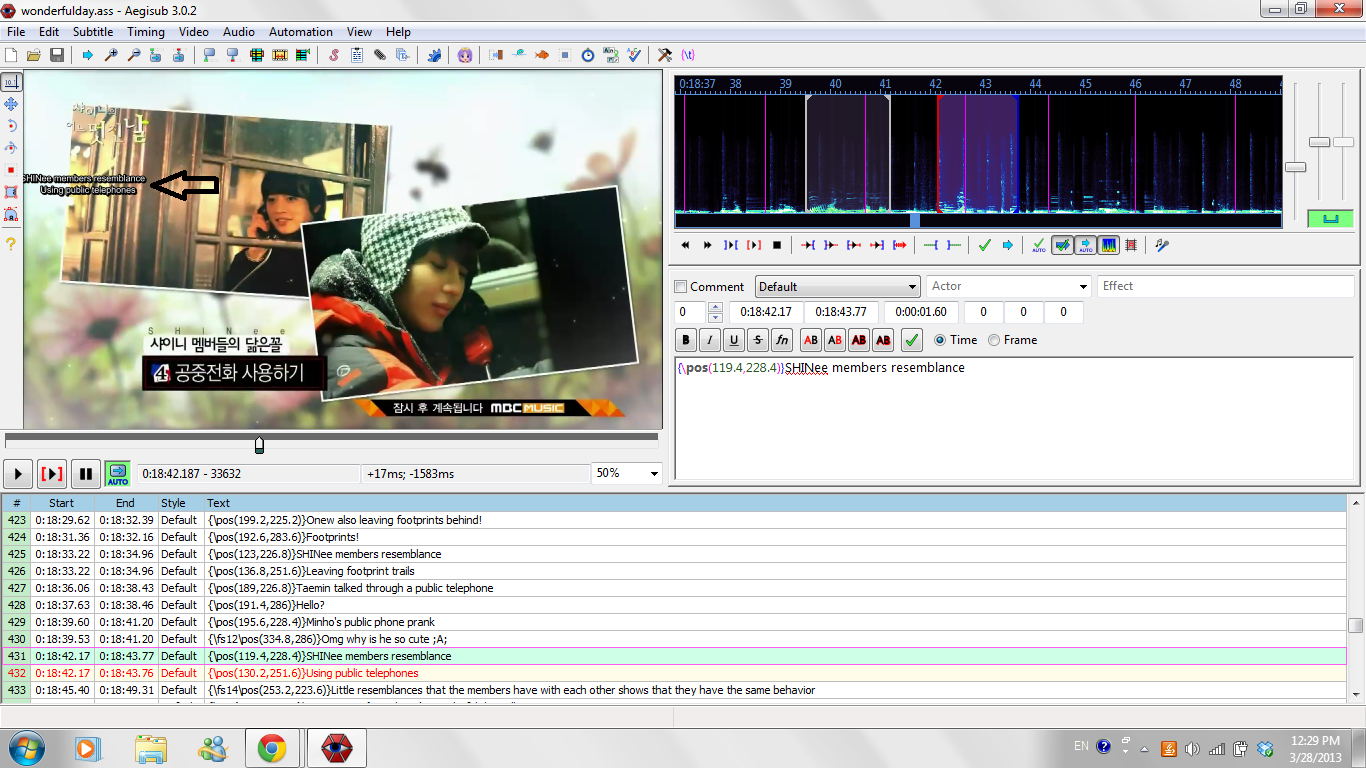Toggle go to next line on commit
This screenshot has height=768, width=1366.
1062,245
